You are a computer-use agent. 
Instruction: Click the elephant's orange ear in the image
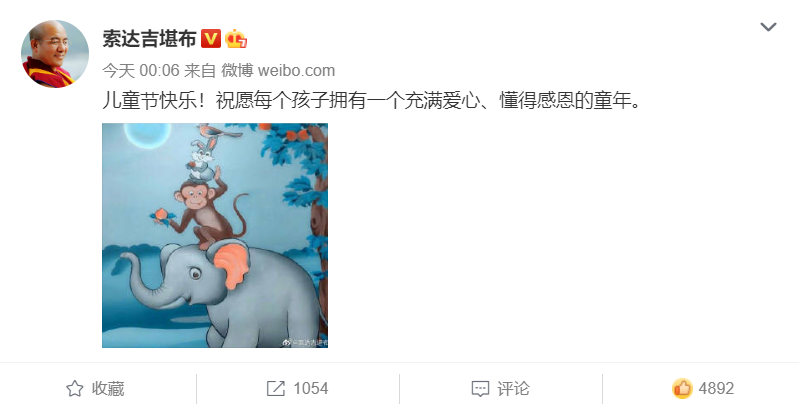(232, 265)
